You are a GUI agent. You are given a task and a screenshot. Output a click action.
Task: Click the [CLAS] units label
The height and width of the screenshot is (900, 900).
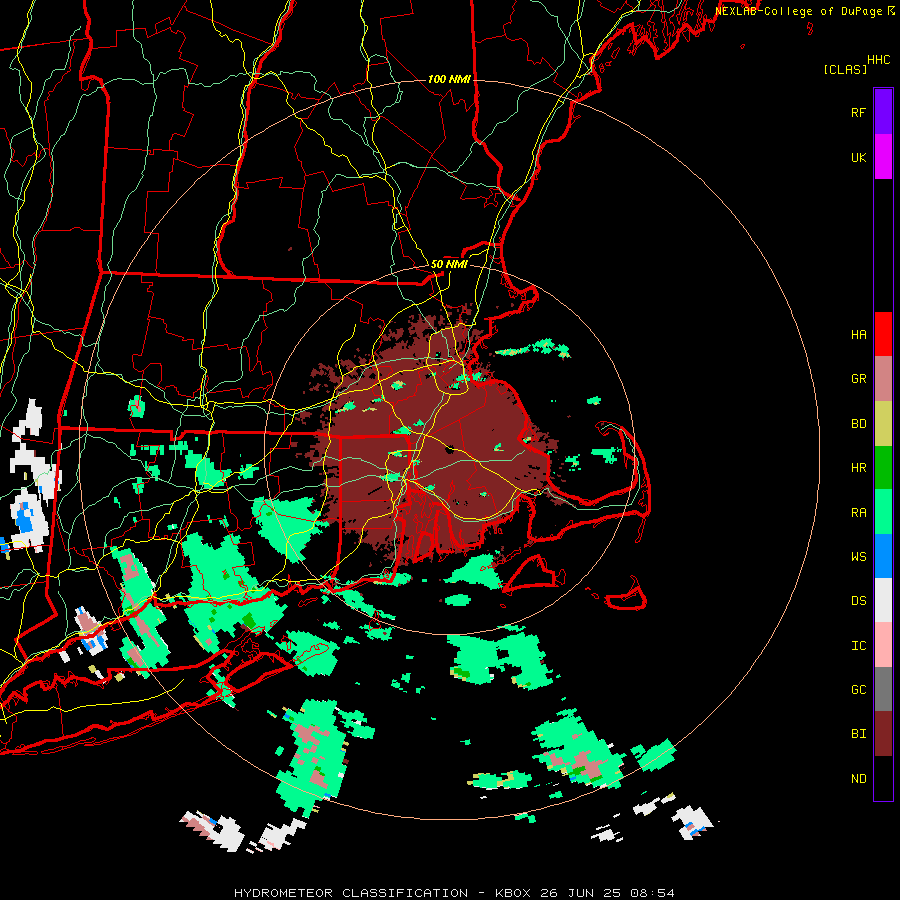click(845, 69)
